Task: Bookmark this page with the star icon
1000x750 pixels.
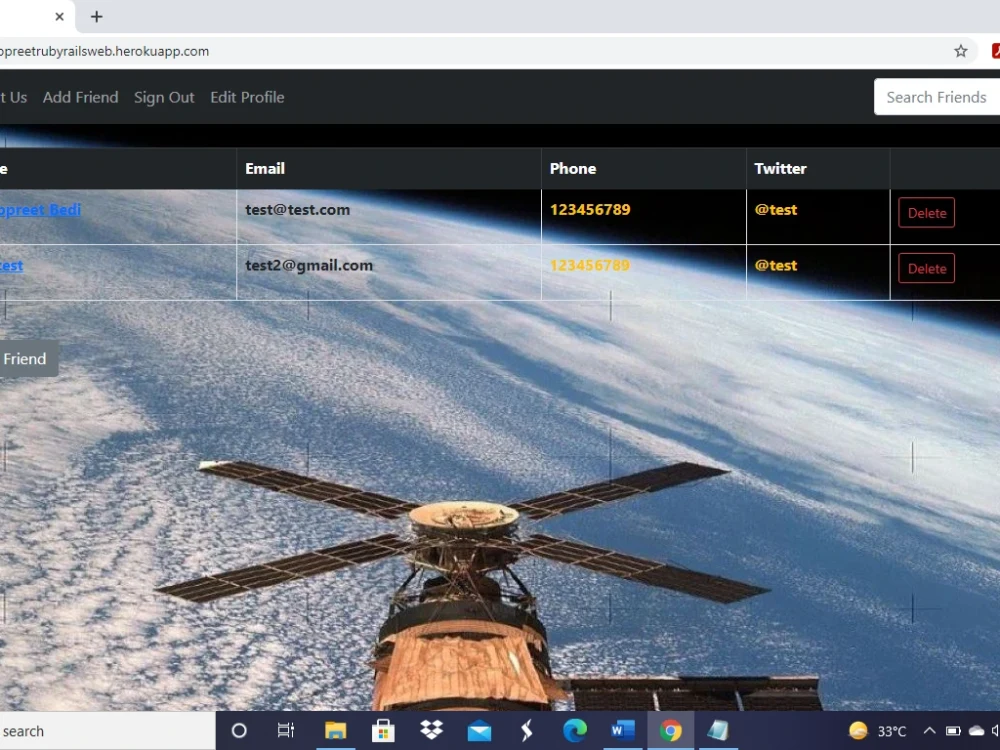Action: 960,51
